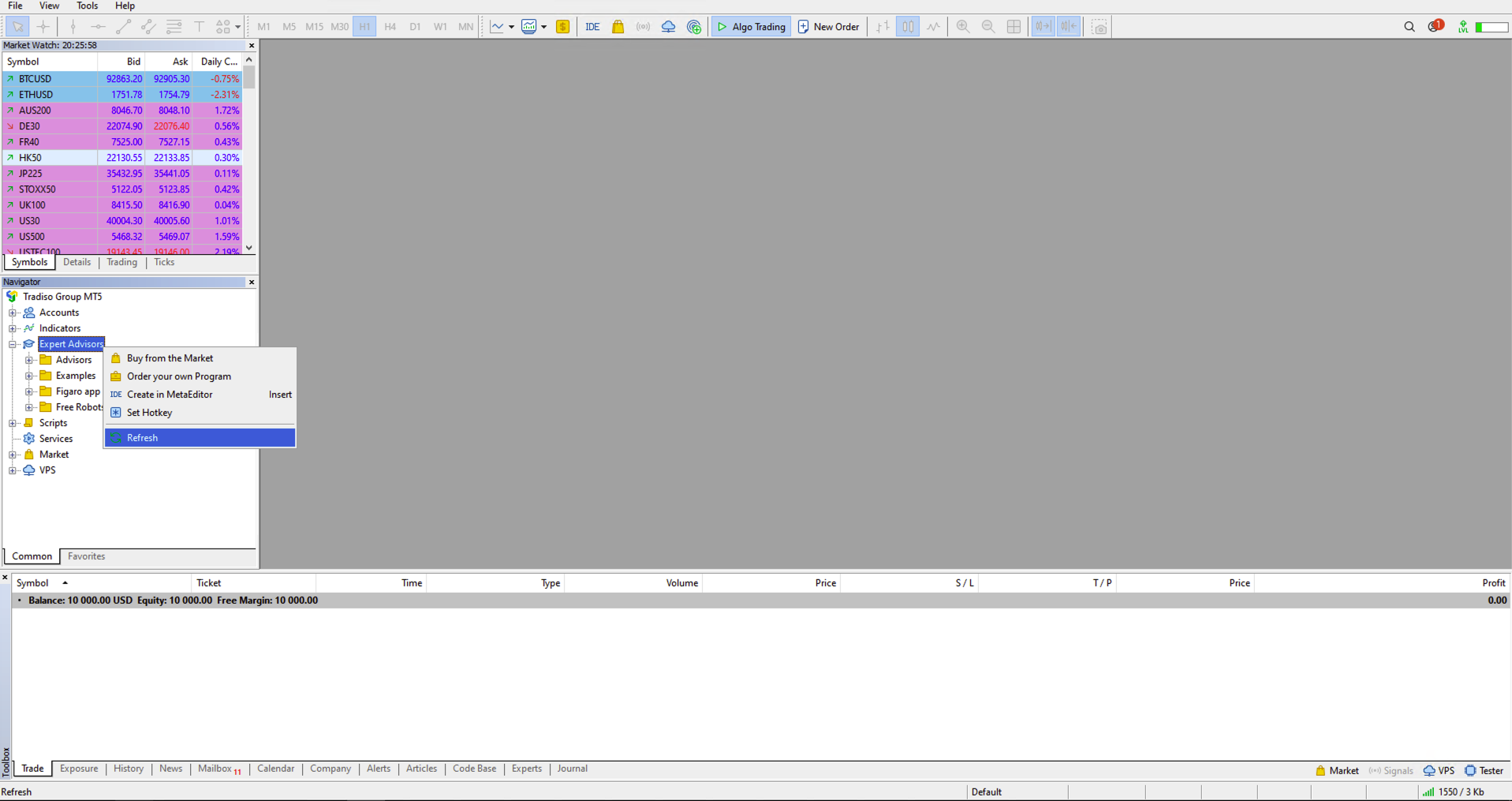Select the horizontal line drawing tool
The width and height of the screenshot is (1512, 801).
pos(98,27)
